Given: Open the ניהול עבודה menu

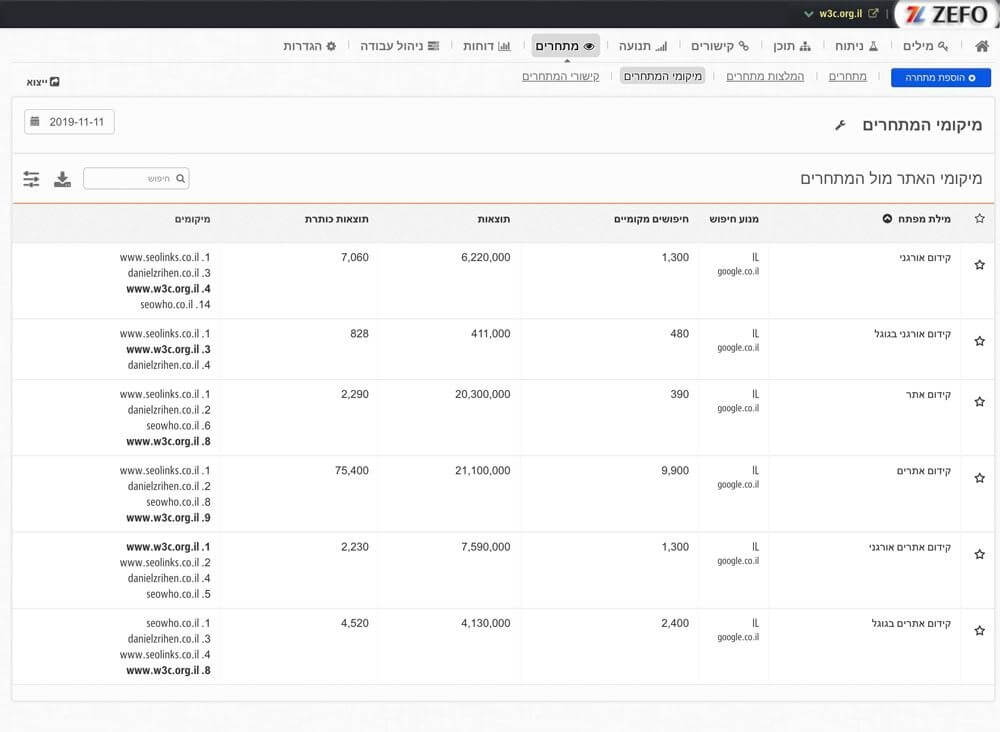Looking at the screenshot, I should (x=399, y=46).
